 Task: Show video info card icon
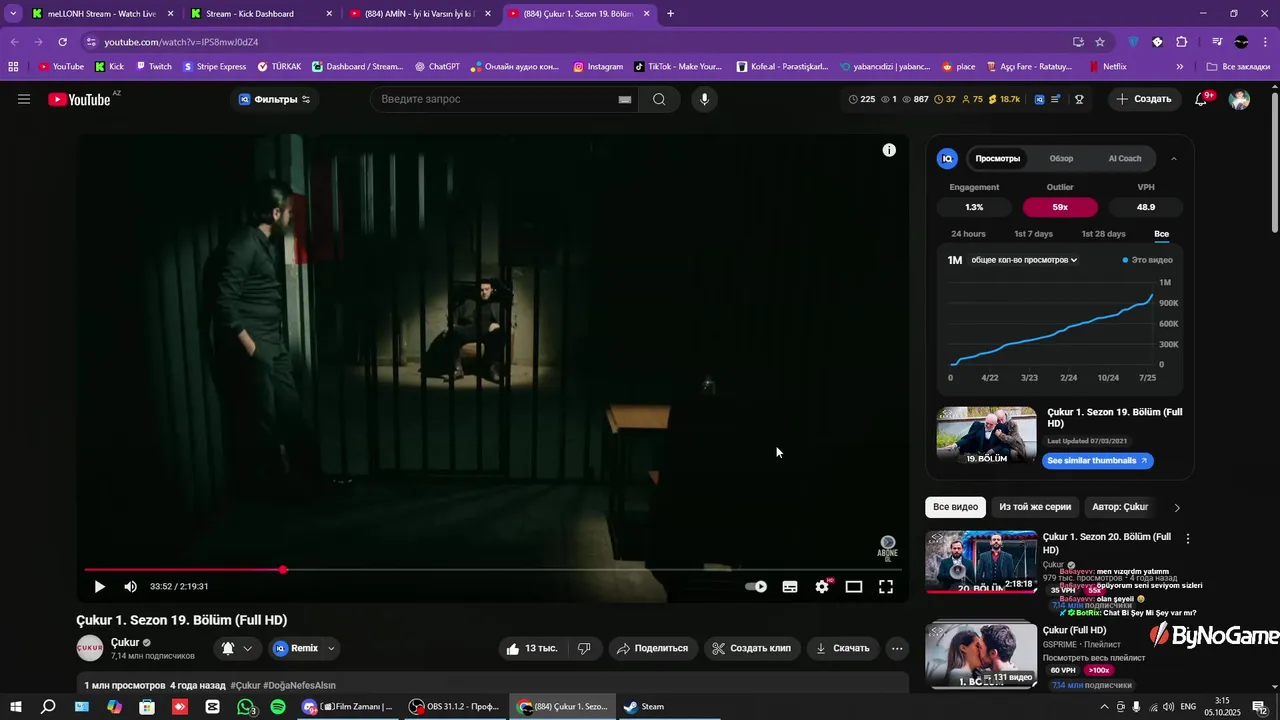point(889,150)
